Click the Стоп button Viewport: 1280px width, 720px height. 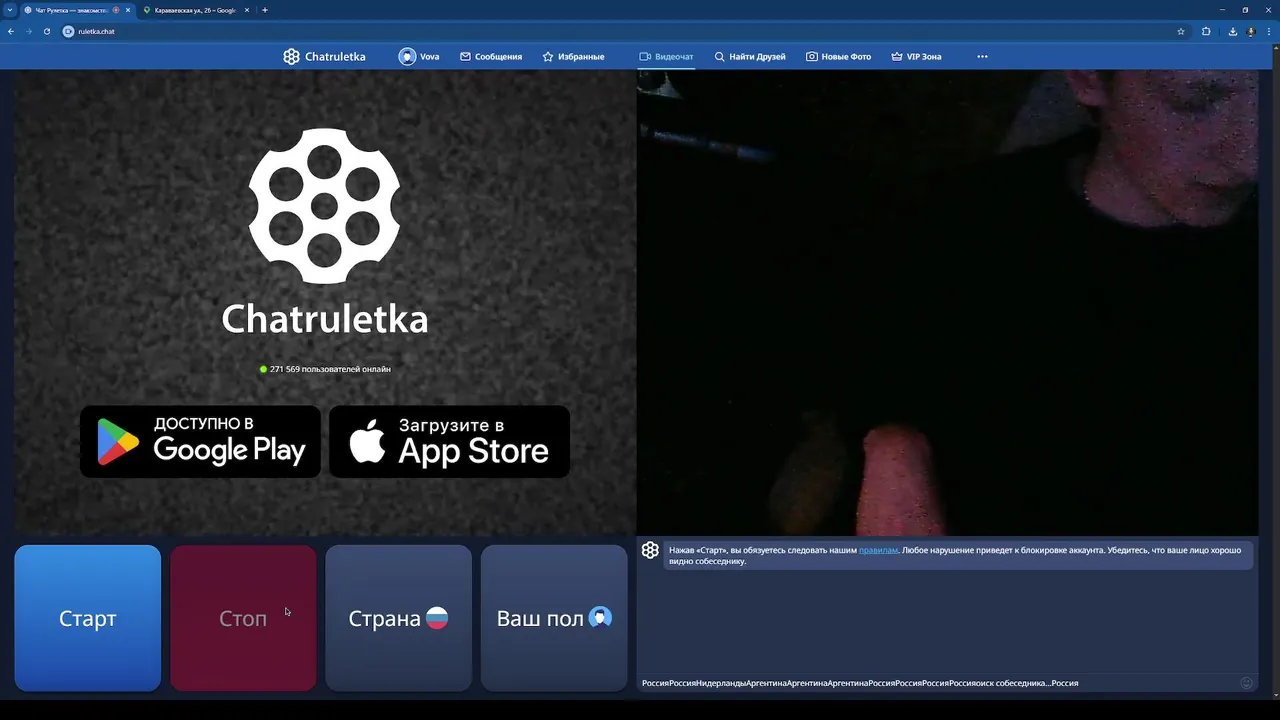pyautogui.click(x=243, y=618)
